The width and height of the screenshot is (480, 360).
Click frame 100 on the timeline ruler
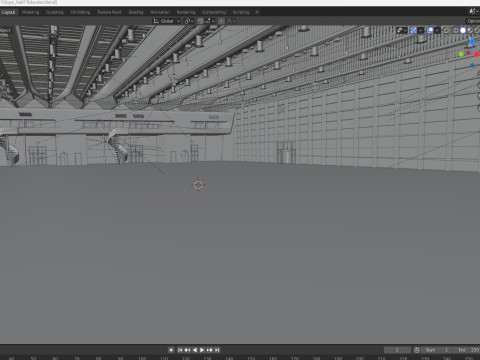coord(142,358)
